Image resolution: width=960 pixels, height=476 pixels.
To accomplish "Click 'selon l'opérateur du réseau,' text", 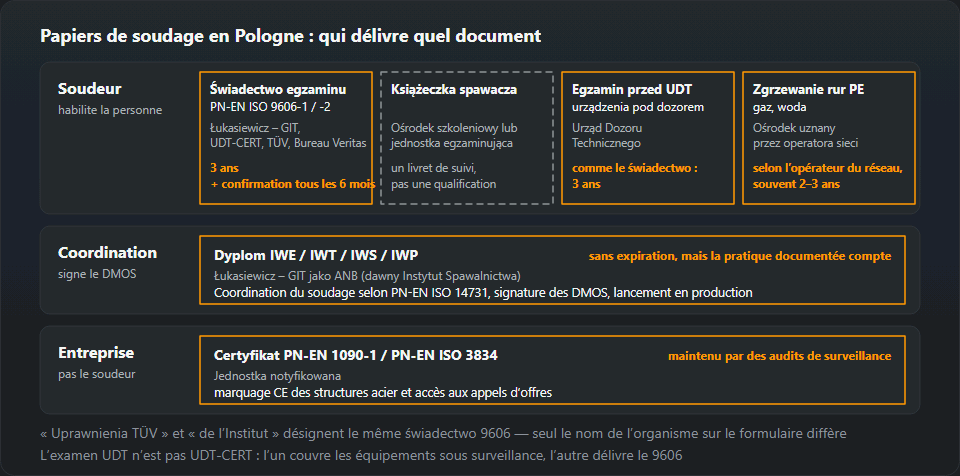I will (x=828, y=168).
